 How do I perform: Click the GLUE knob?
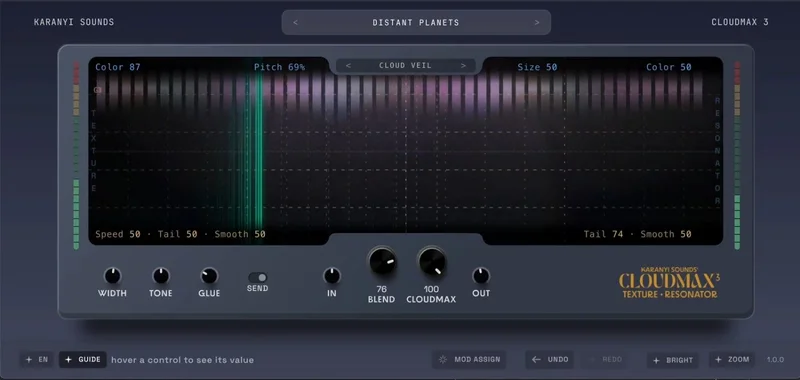(x=209, y=276)
